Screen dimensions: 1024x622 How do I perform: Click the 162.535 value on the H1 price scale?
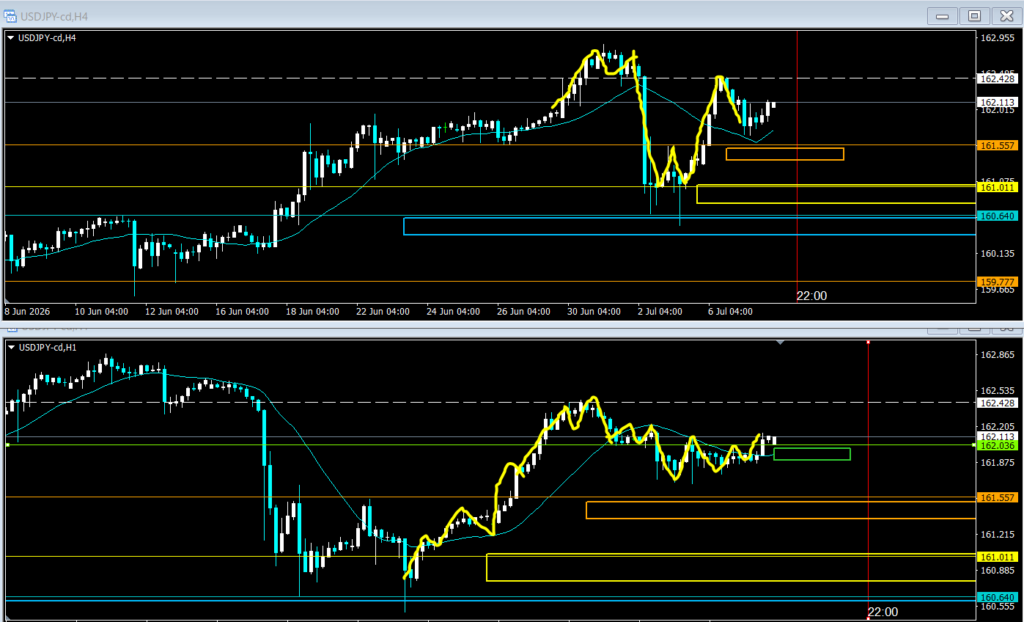click(997, 391)
